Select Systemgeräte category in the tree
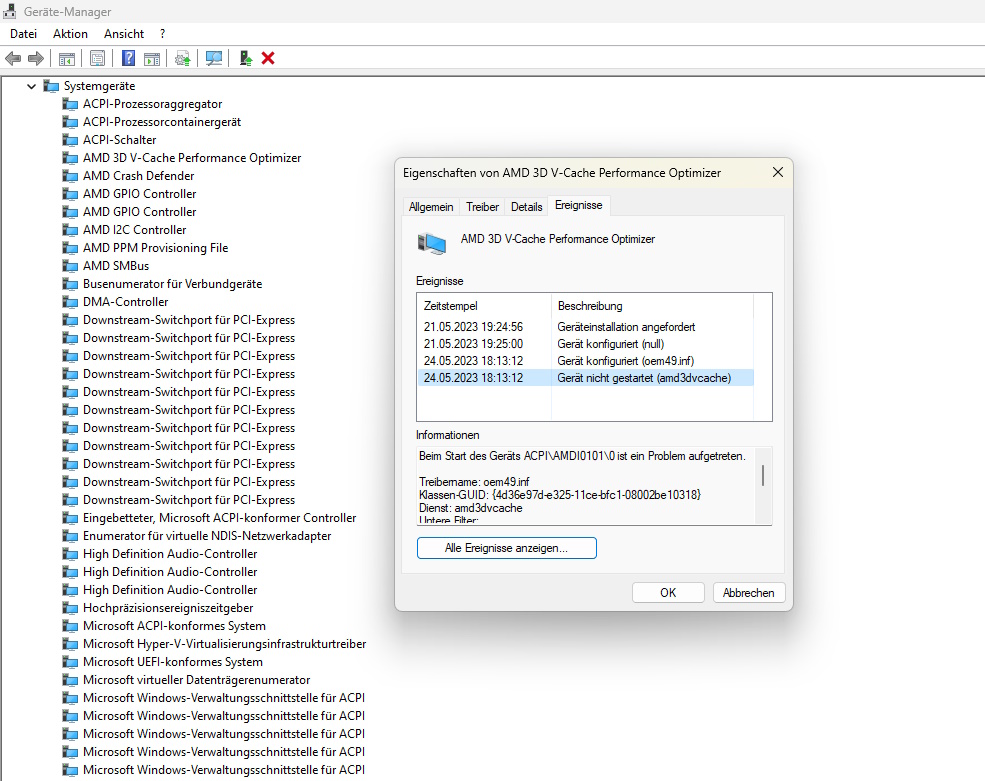The width and height of the screenshot is (985, 781). tap(99, 86)
